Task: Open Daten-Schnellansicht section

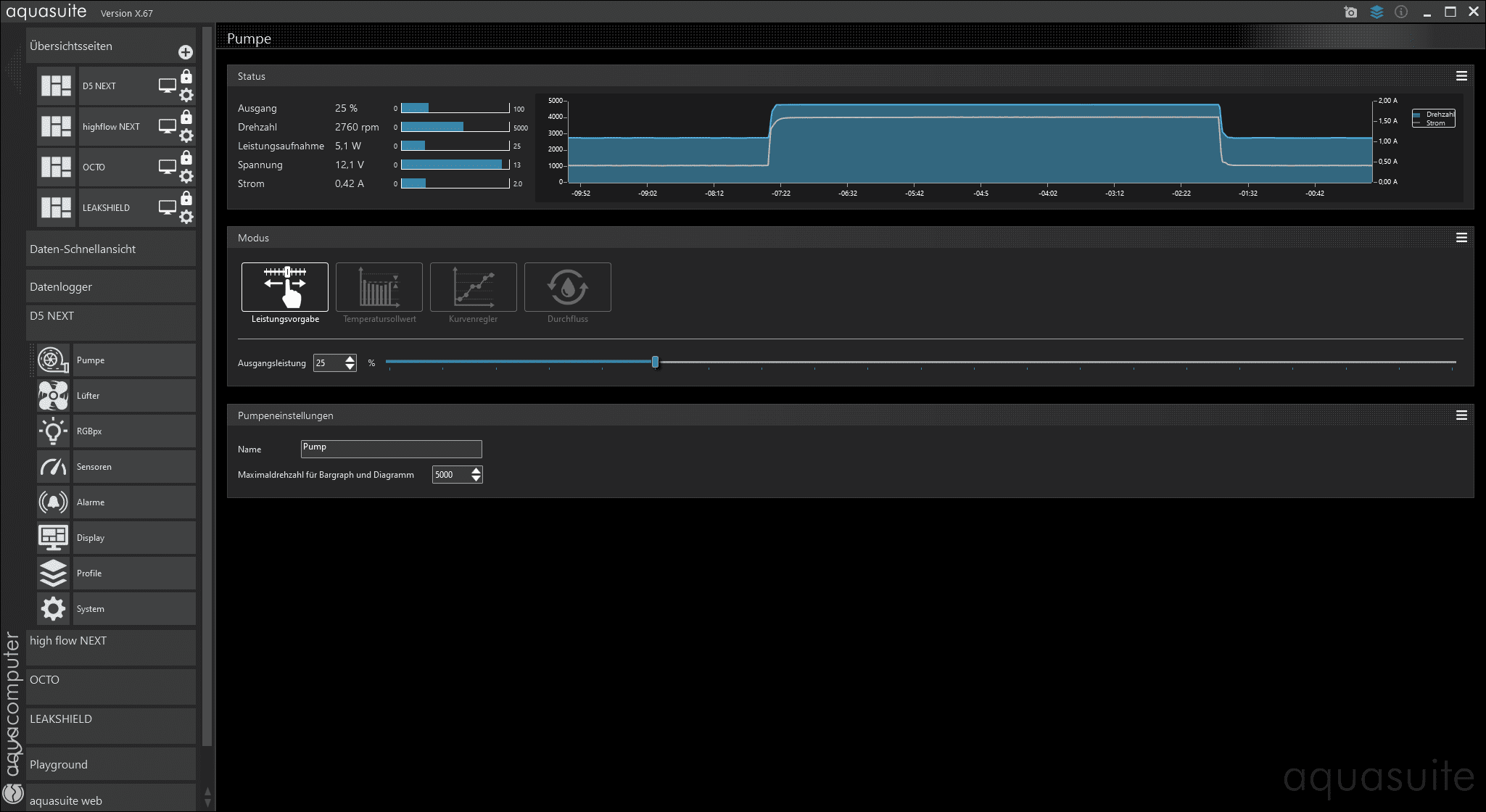Action: pyautogui.click(x=111, y=249)
